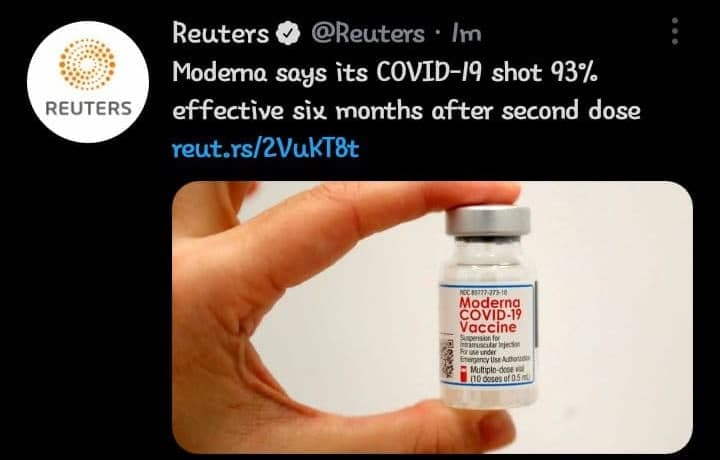Click the red Moderna COVID-19 Vaccine label
The image size is (720, 460).
click(x=490, y=315)
